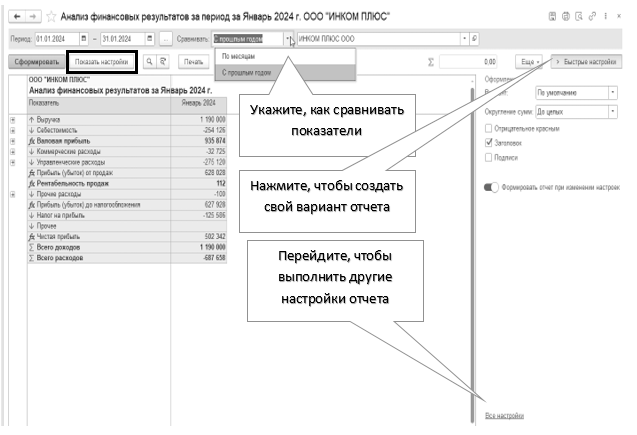
Task: Click the Печать button
Action: [x=193, y=62]
